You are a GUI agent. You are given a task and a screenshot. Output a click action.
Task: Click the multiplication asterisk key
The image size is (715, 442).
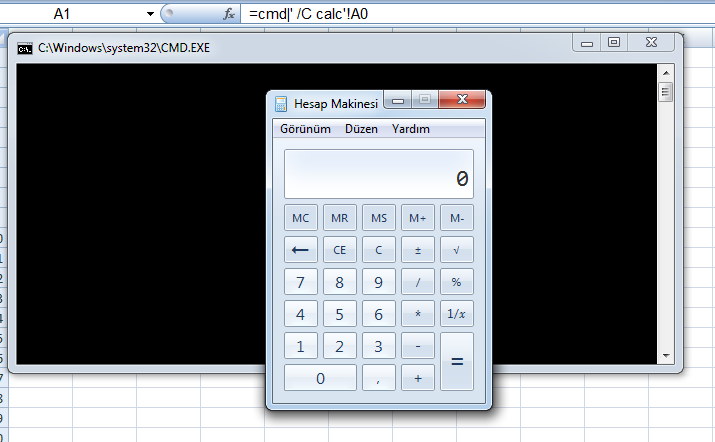pos(418,314)
